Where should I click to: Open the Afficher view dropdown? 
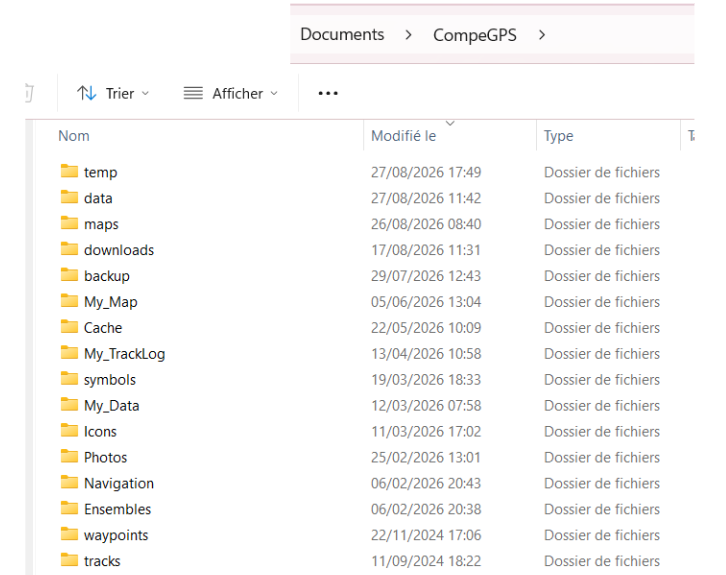pyautogui.click(x=231, y=94)
